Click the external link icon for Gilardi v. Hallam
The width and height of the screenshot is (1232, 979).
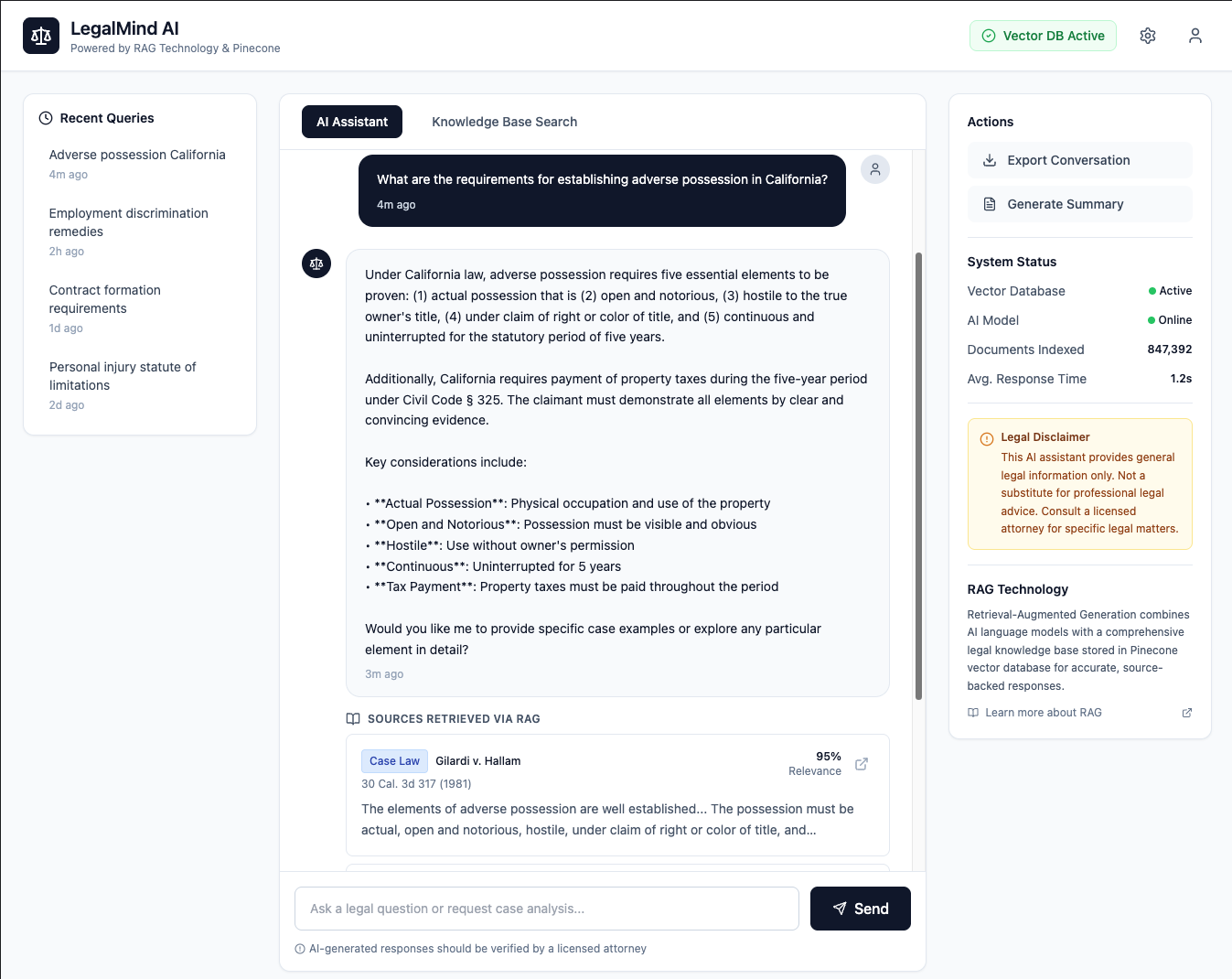861,764
